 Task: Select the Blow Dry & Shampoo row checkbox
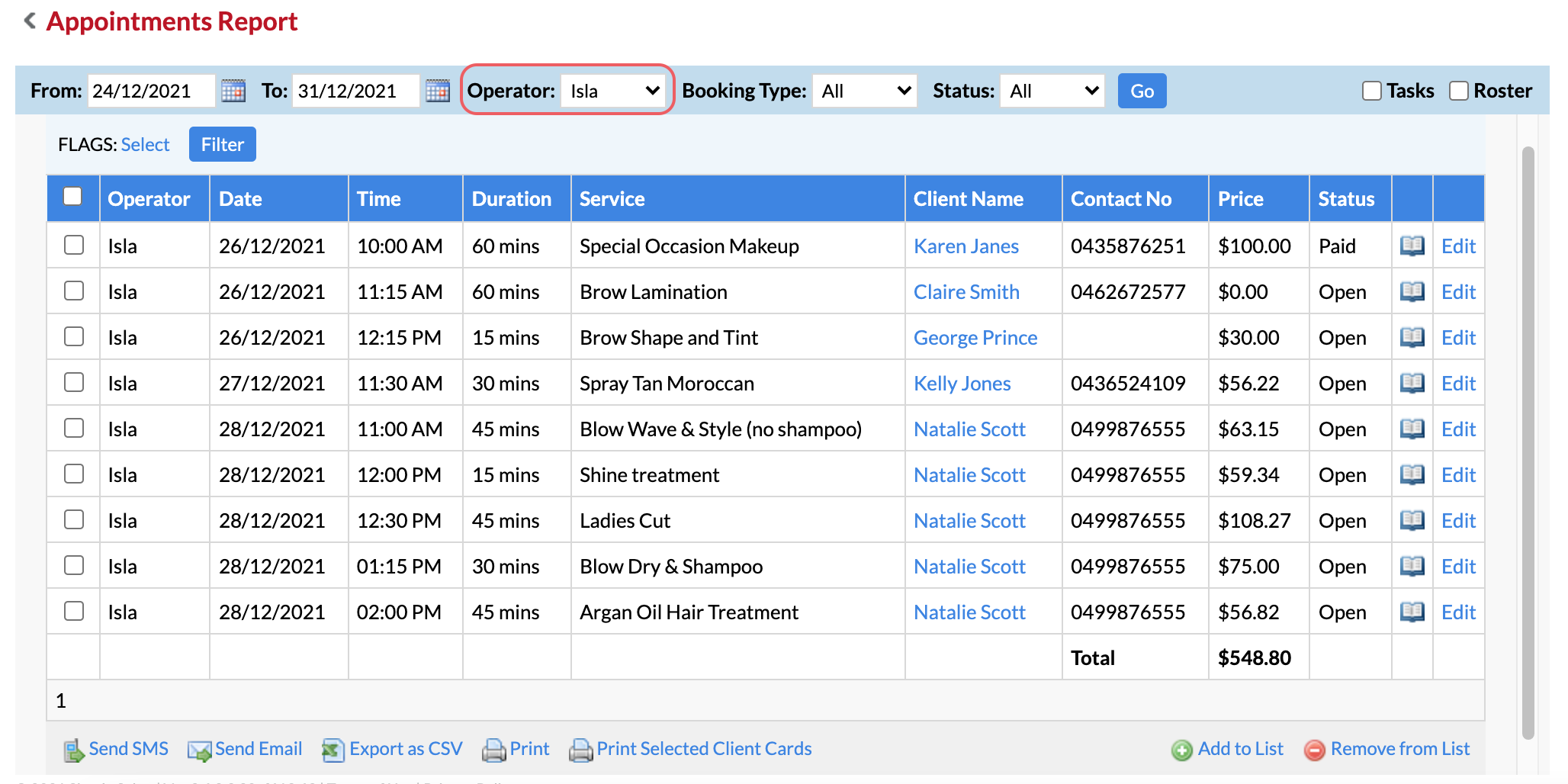tap(74, 565)
